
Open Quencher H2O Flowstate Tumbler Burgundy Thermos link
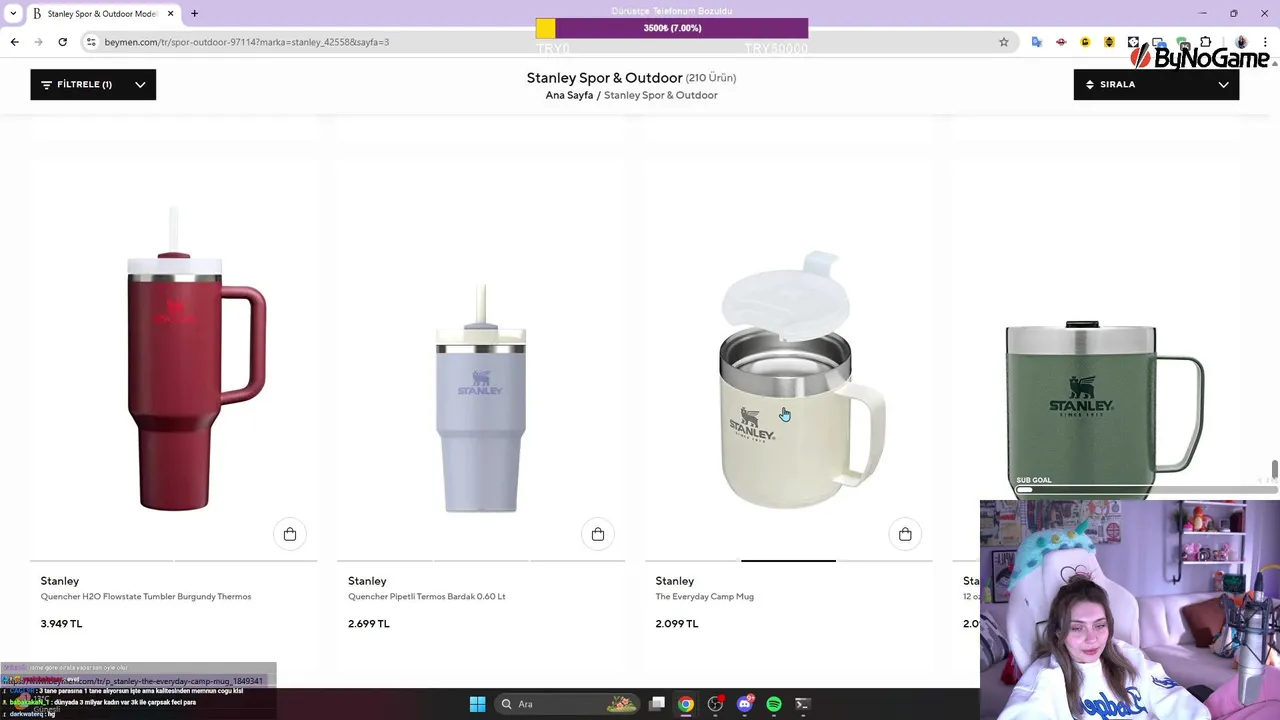click(146, 596)
